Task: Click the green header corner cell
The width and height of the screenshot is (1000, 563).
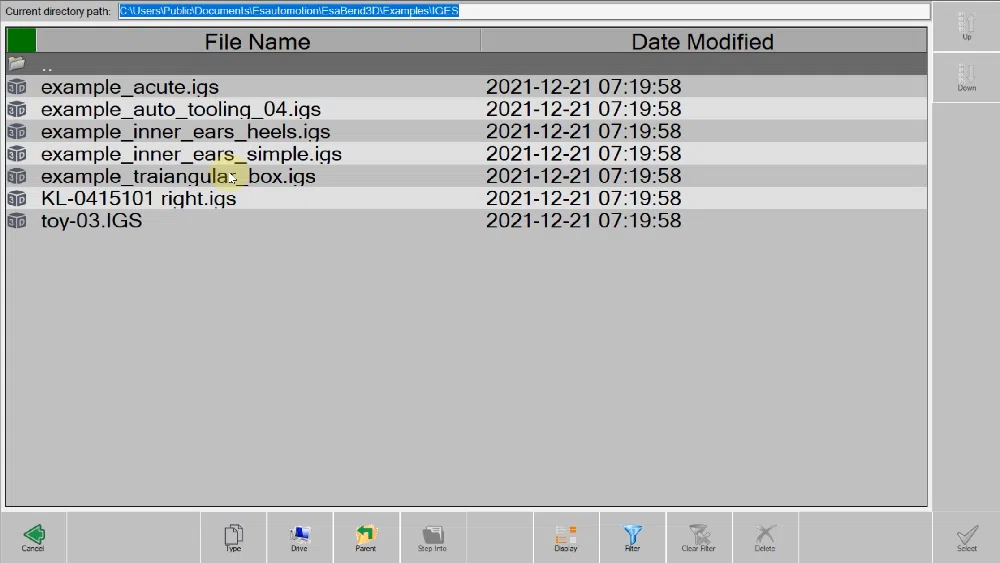Action: tap(22, 41)
